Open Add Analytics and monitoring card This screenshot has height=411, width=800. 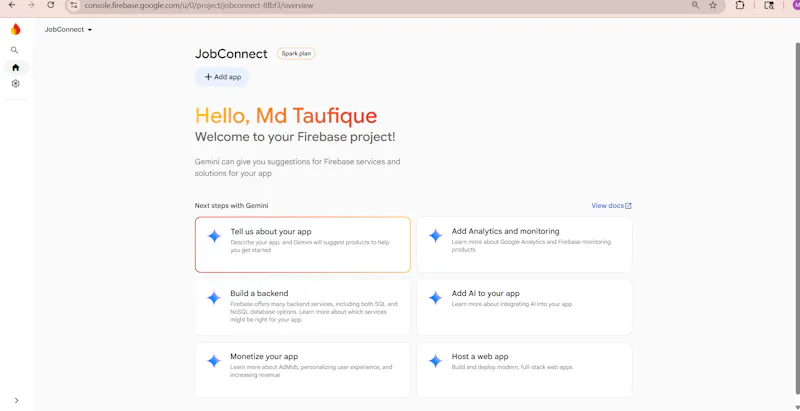(x=524, y=245)
